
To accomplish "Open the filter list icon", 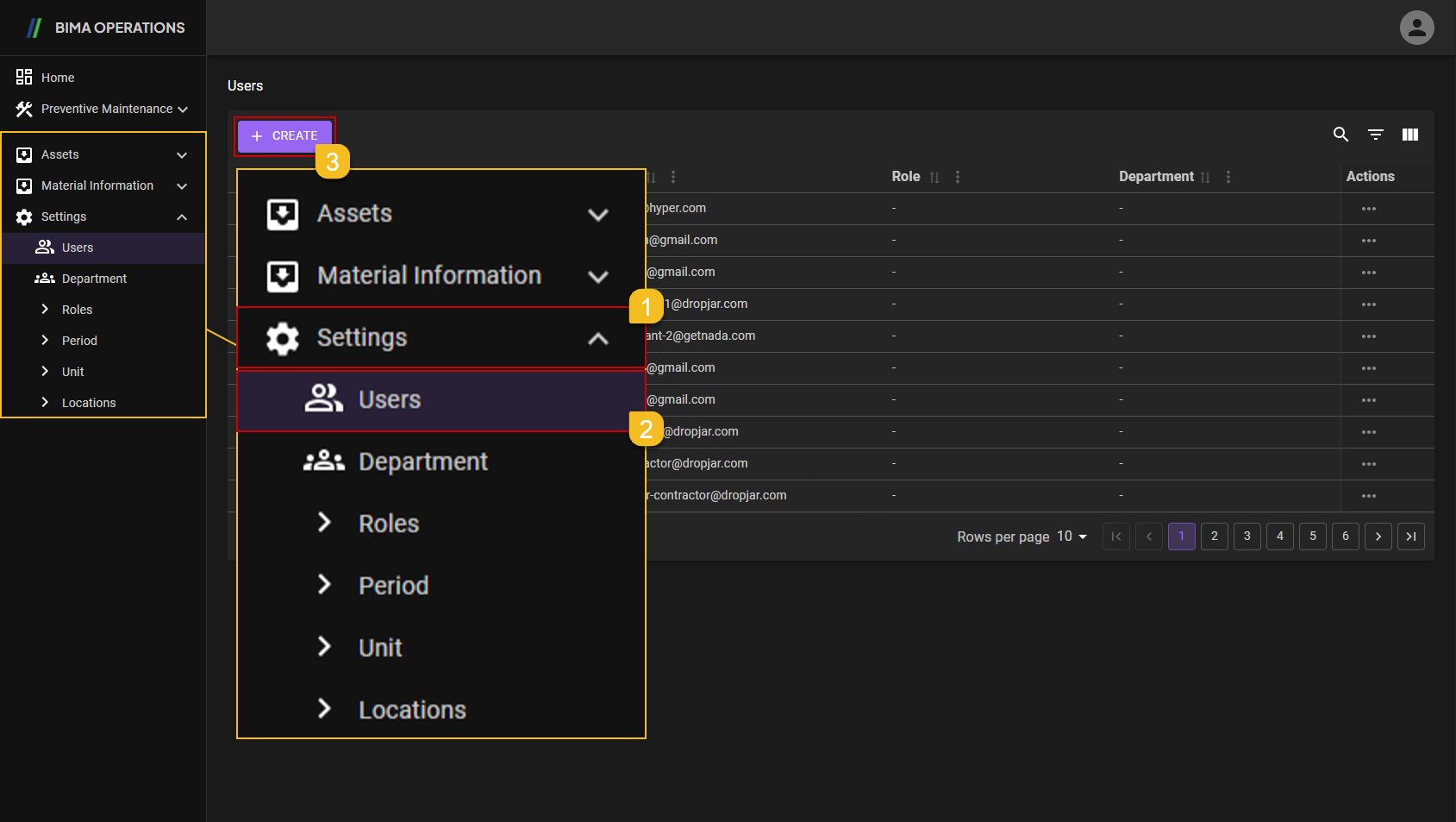I will click(x=1376, y=135).
